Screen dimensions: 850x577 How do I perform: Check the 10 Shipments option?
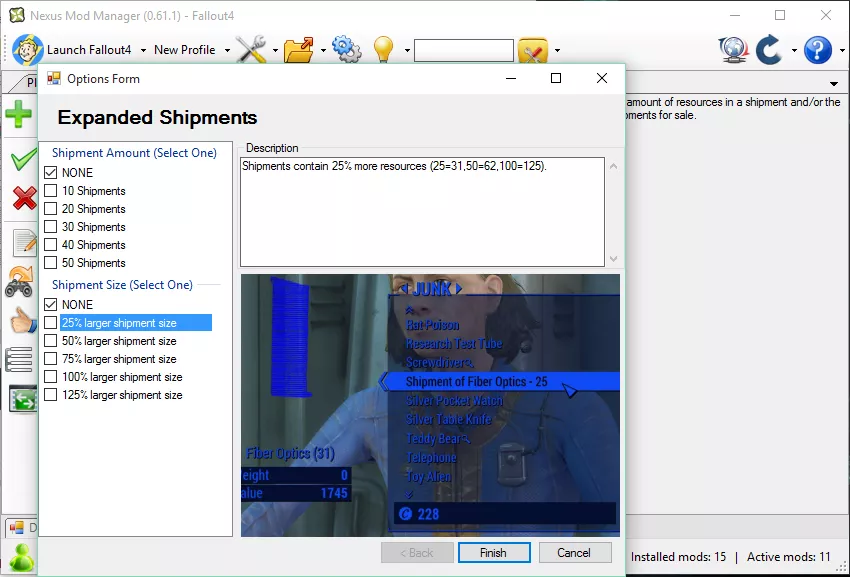pyautogui.click(x=50, y=190)
